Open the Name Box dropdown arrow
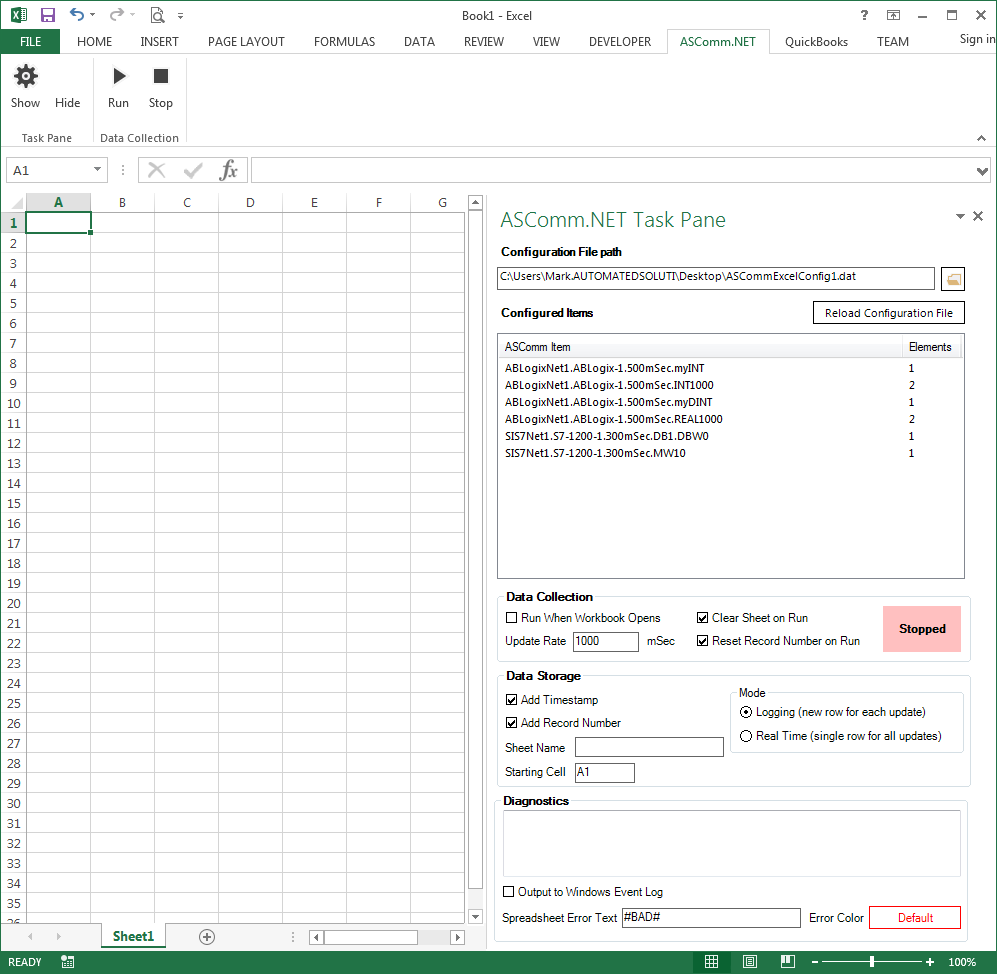 click(97, 169)
